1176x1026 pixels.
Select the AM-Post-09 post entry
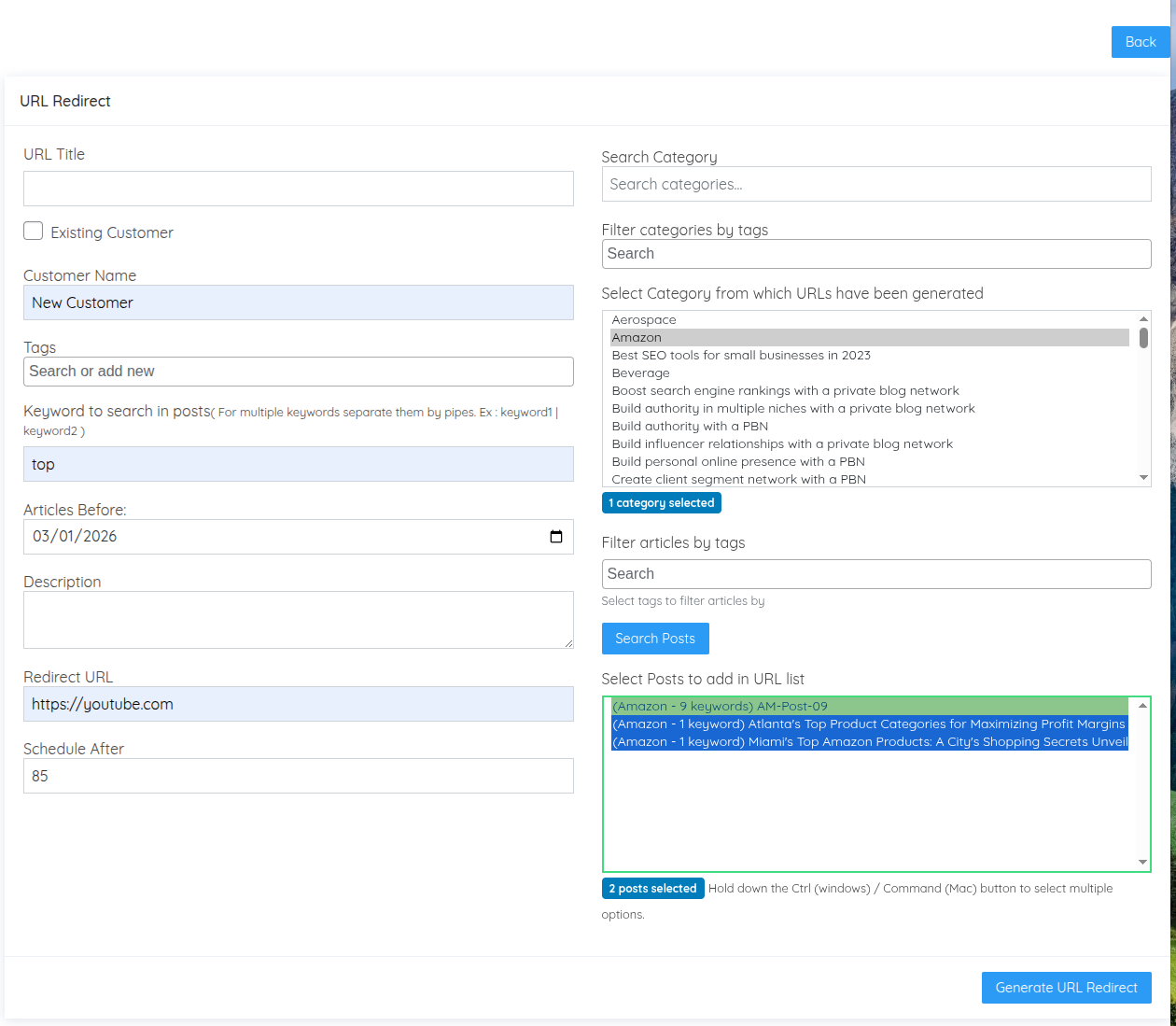pyautogui.click(x=720, y=707)
